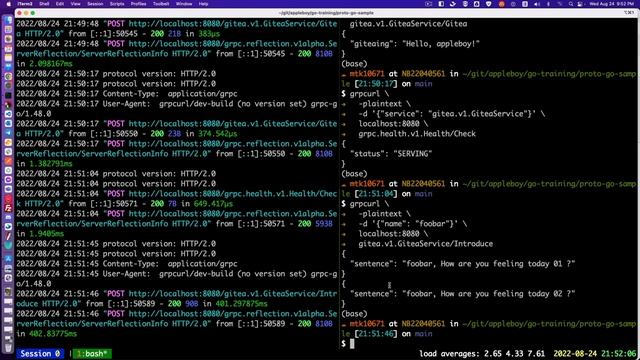Select the tmux '1:bash*' window tab
The image size is (640, 360).
tap(92, 354)
